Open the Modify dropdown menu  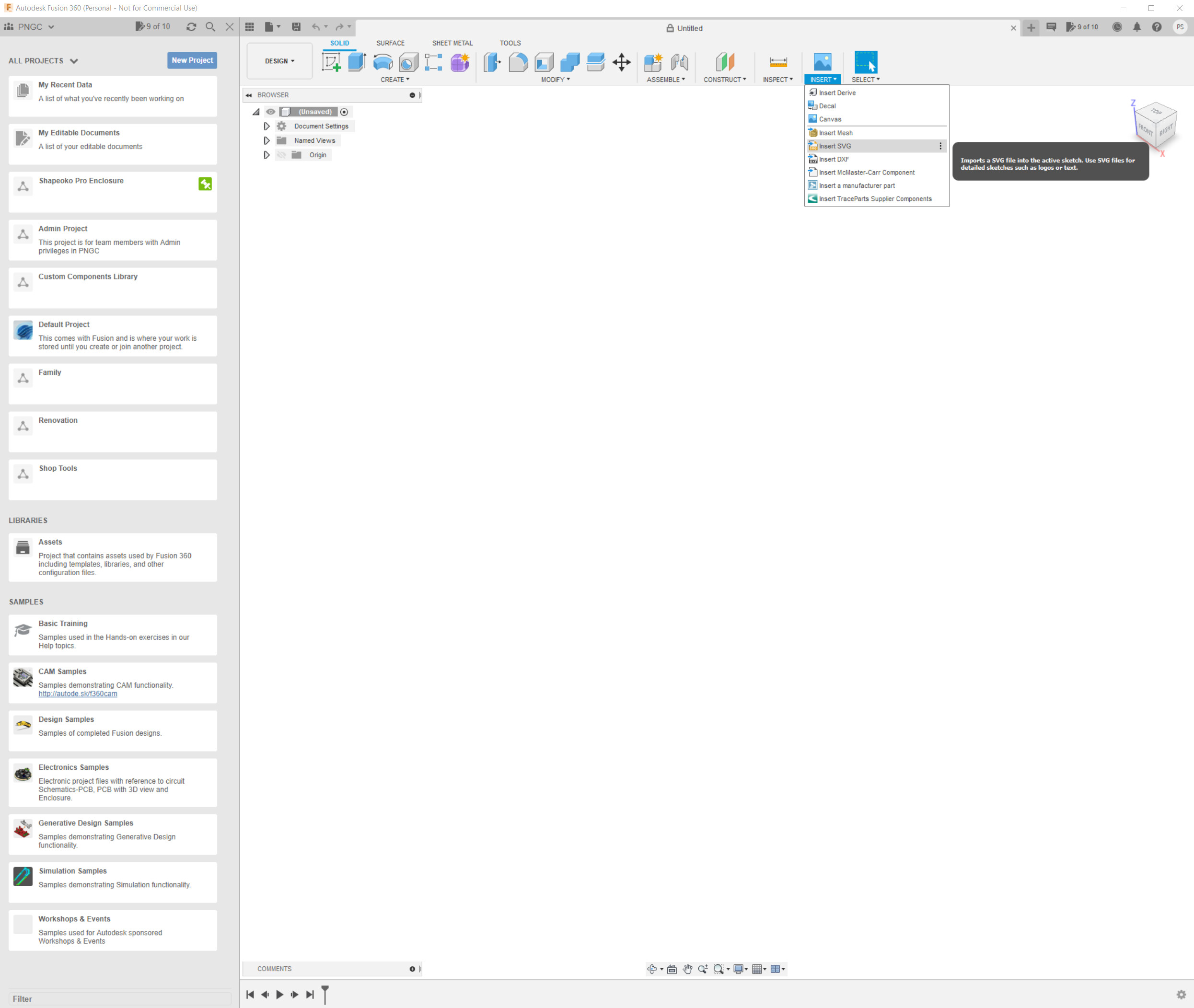pyautogui.click(x=555, y=80)
